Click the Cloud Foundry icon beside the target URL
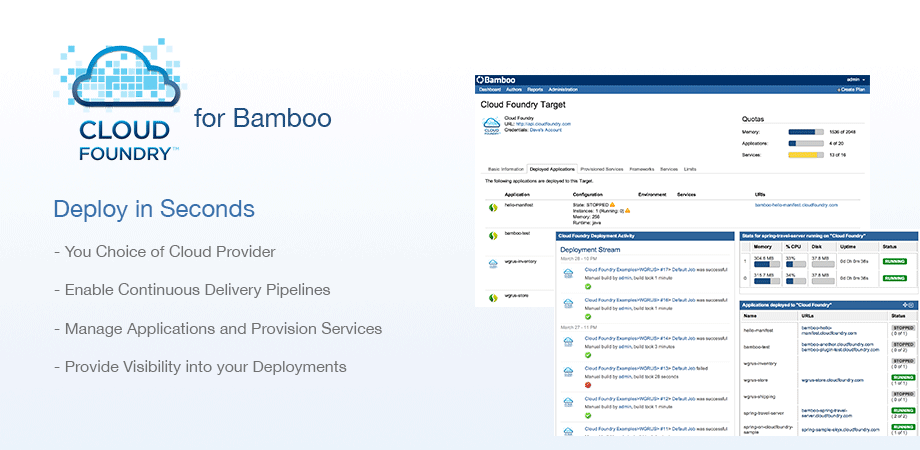This screenshot has height=450, width=920. 491,126
